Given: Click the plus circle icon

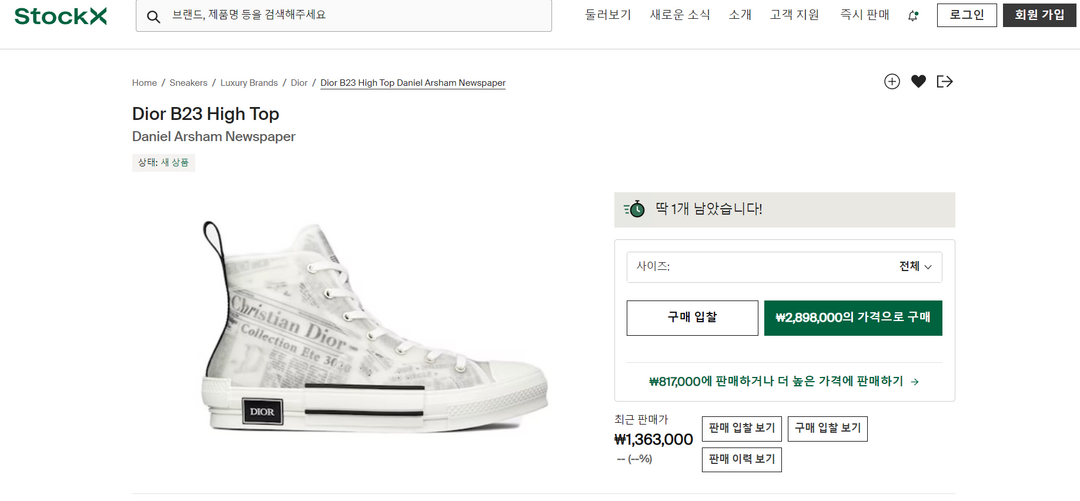Looking at the screenshot, I should (892, 82).
